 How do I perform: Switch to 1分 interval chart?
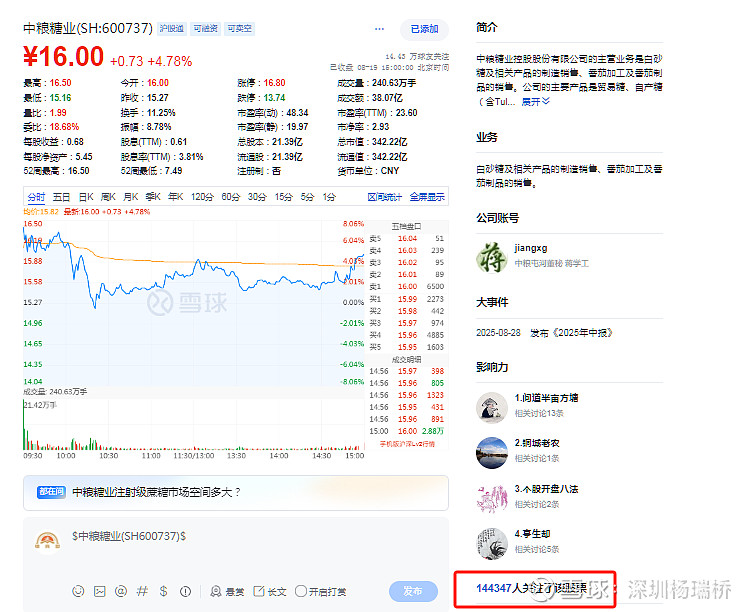[x=329, y=196]
